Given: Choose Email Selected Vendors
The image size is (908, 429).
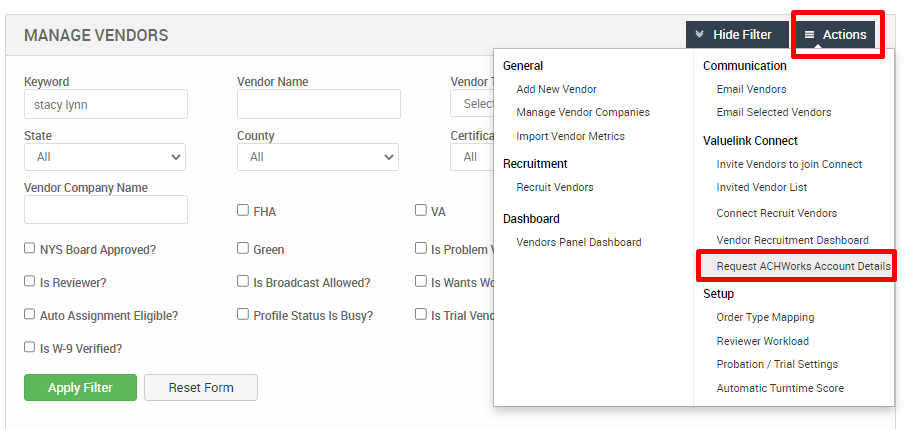Looking at the screenshot, I should [x=773, y=112].
